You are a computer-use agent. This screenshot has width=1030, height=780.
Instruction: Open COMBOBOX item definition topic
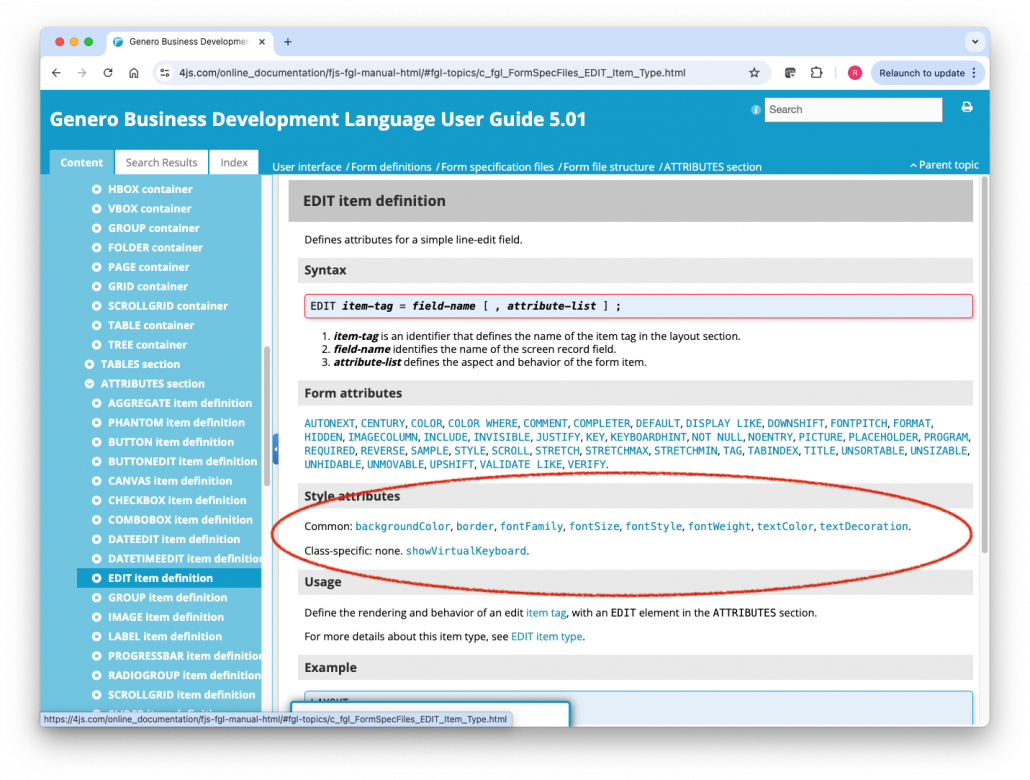click(x=180, y=520)
